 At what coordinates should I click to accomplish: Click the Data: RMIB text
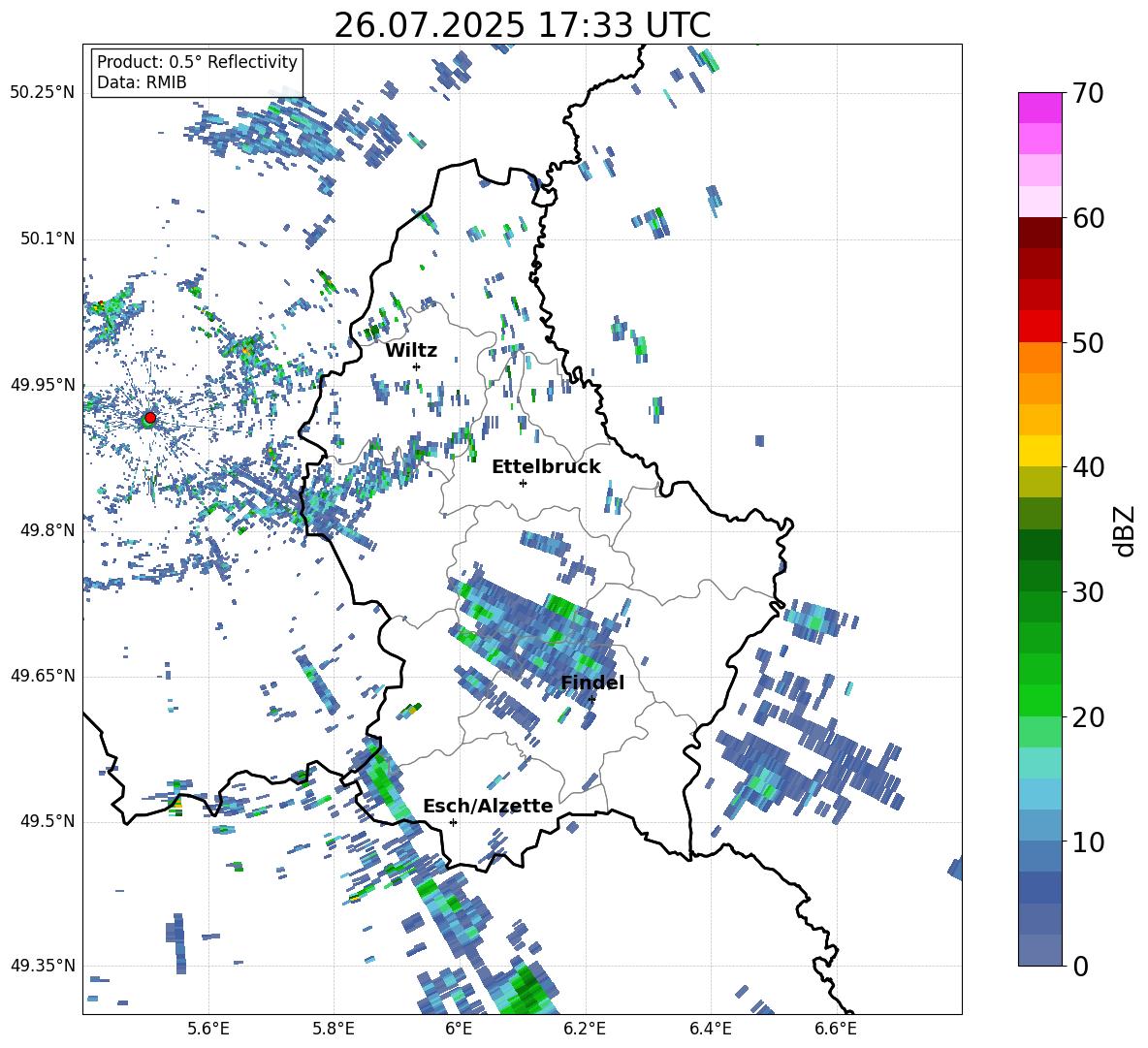tap(142, 82)
